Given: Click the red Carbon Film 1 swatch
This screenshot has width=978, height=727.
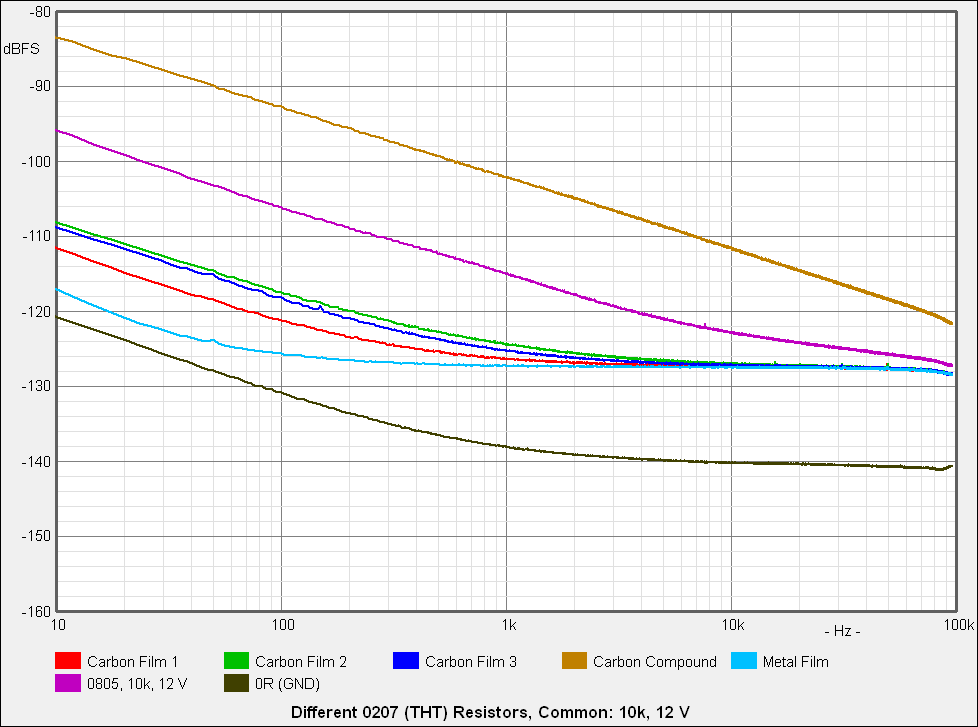Looking at the screenshot, I should [68, 661].
